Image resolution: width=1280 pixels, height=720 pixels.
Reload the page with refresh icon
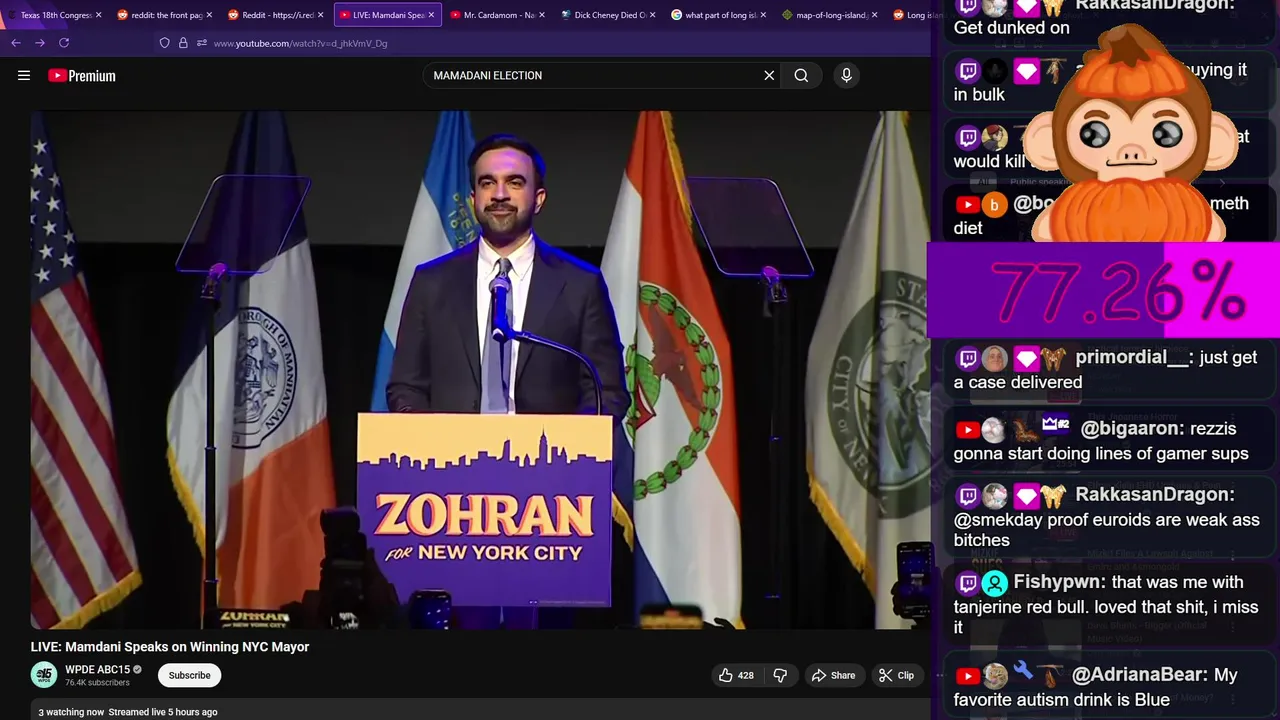coord(64,43)
